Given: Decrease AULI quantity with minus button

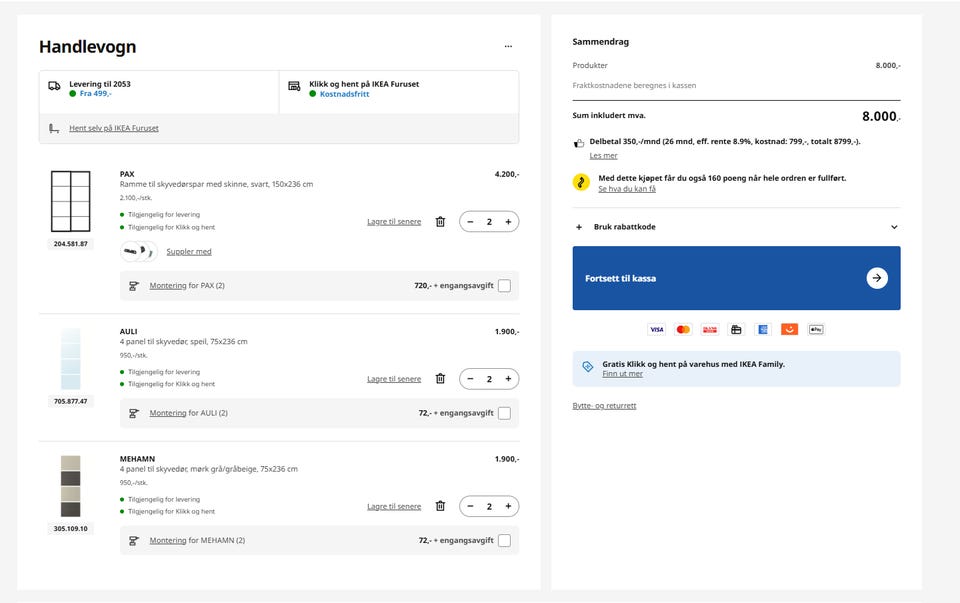Looking at the screenshot, I should pyautogui.click(x=470, y=379).
